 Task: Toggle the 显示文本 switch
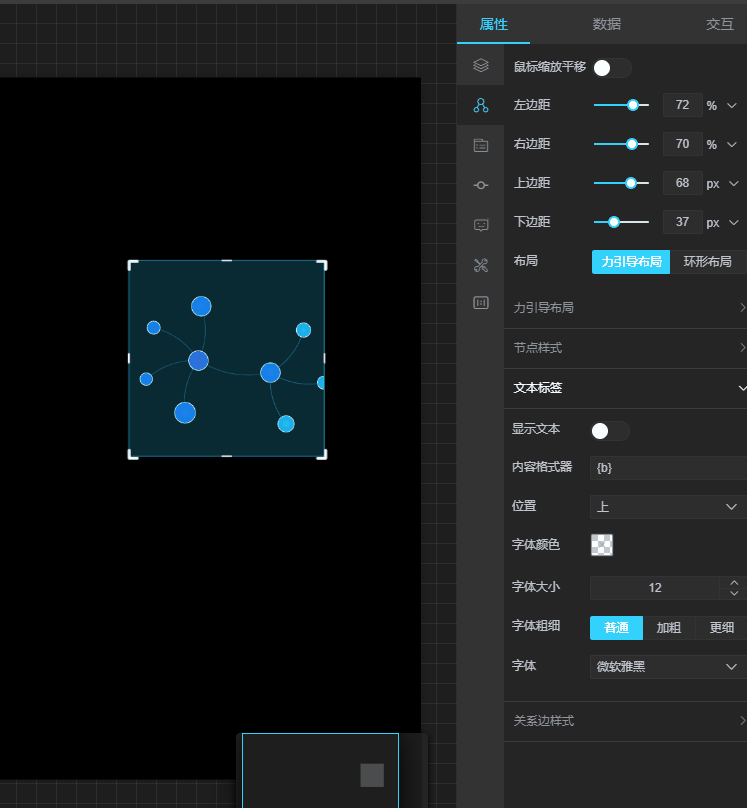(x=610, y=431)
